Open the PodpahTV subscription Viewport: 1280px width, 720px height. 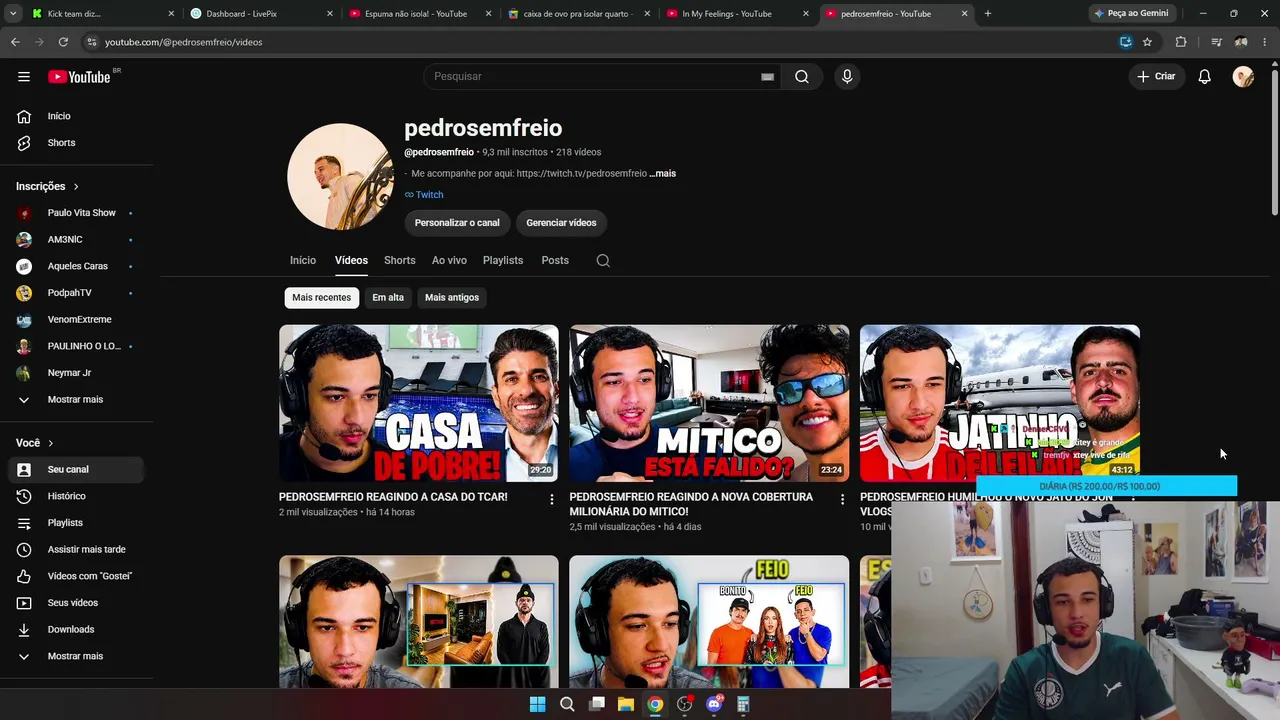point(77,293)
